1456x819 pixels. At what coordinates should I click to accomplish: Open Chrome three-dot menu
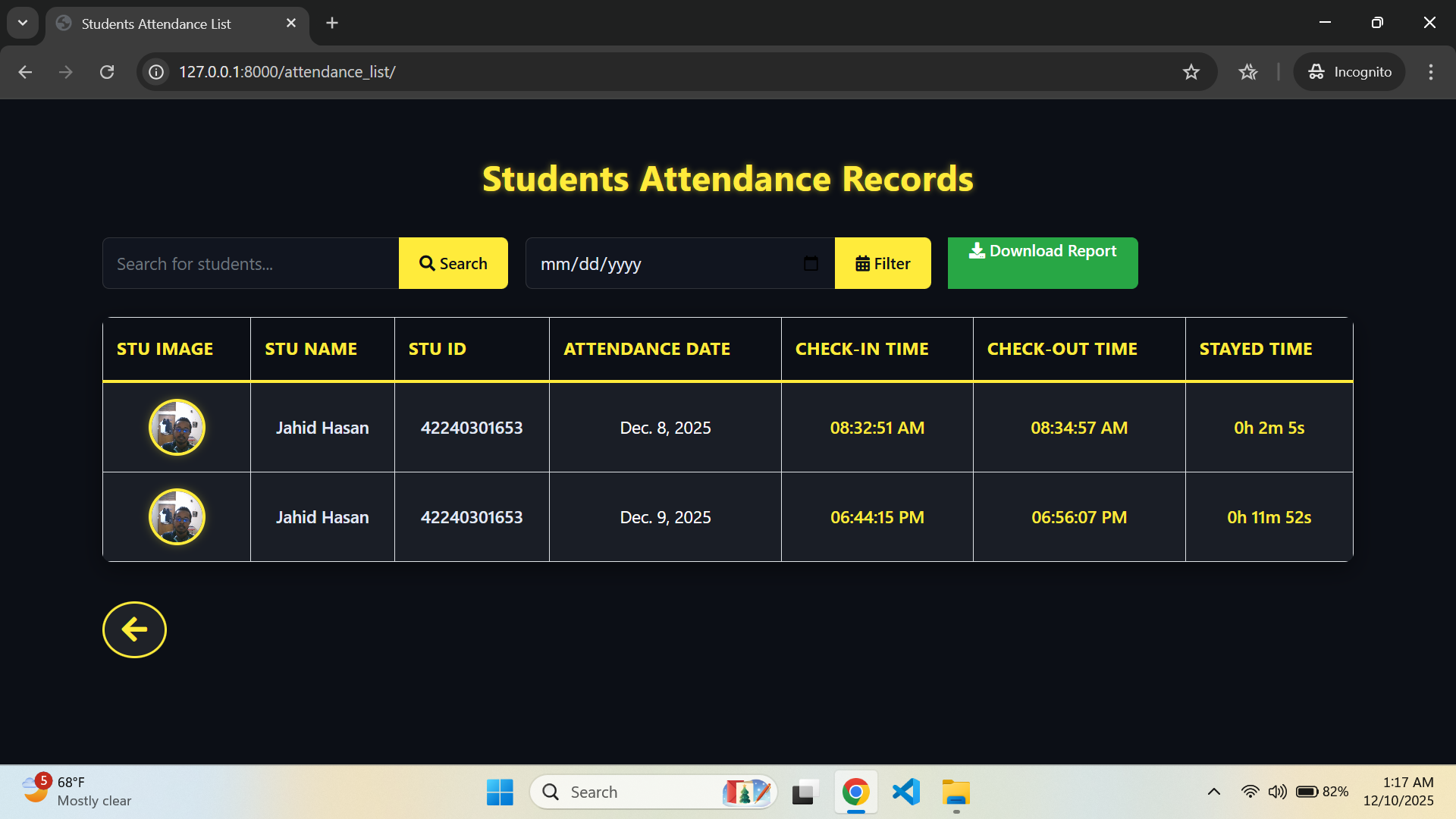tap(1430, 72)
